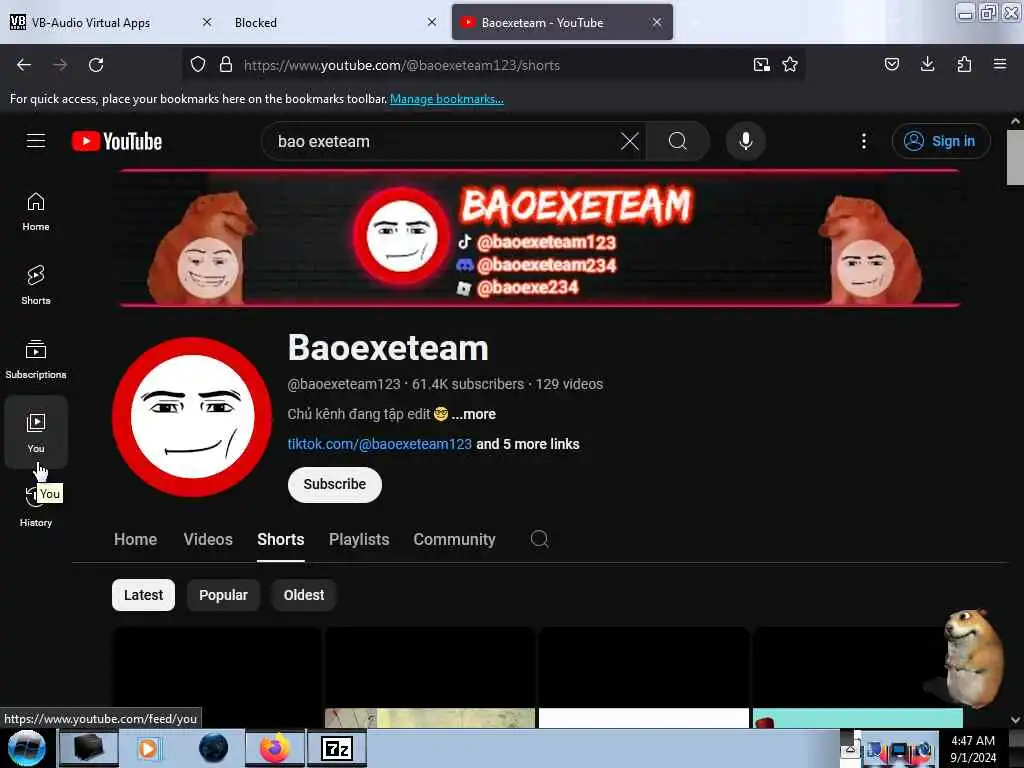
Task: Click the Sign in button
Action: [x=941, y=141]
